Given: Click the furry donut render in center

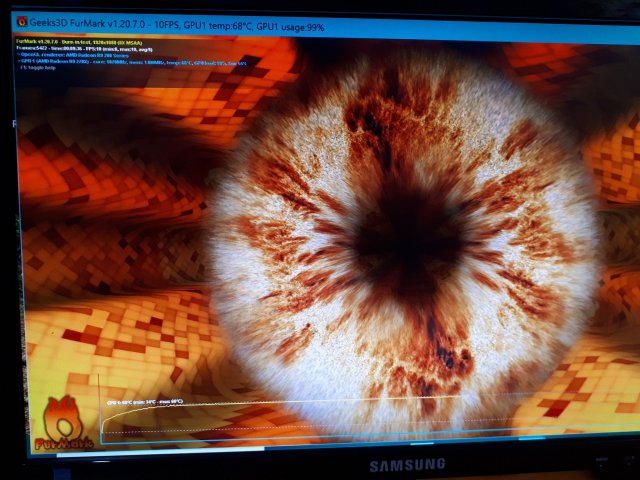Looking at the screenshot, I should (404, 245).
